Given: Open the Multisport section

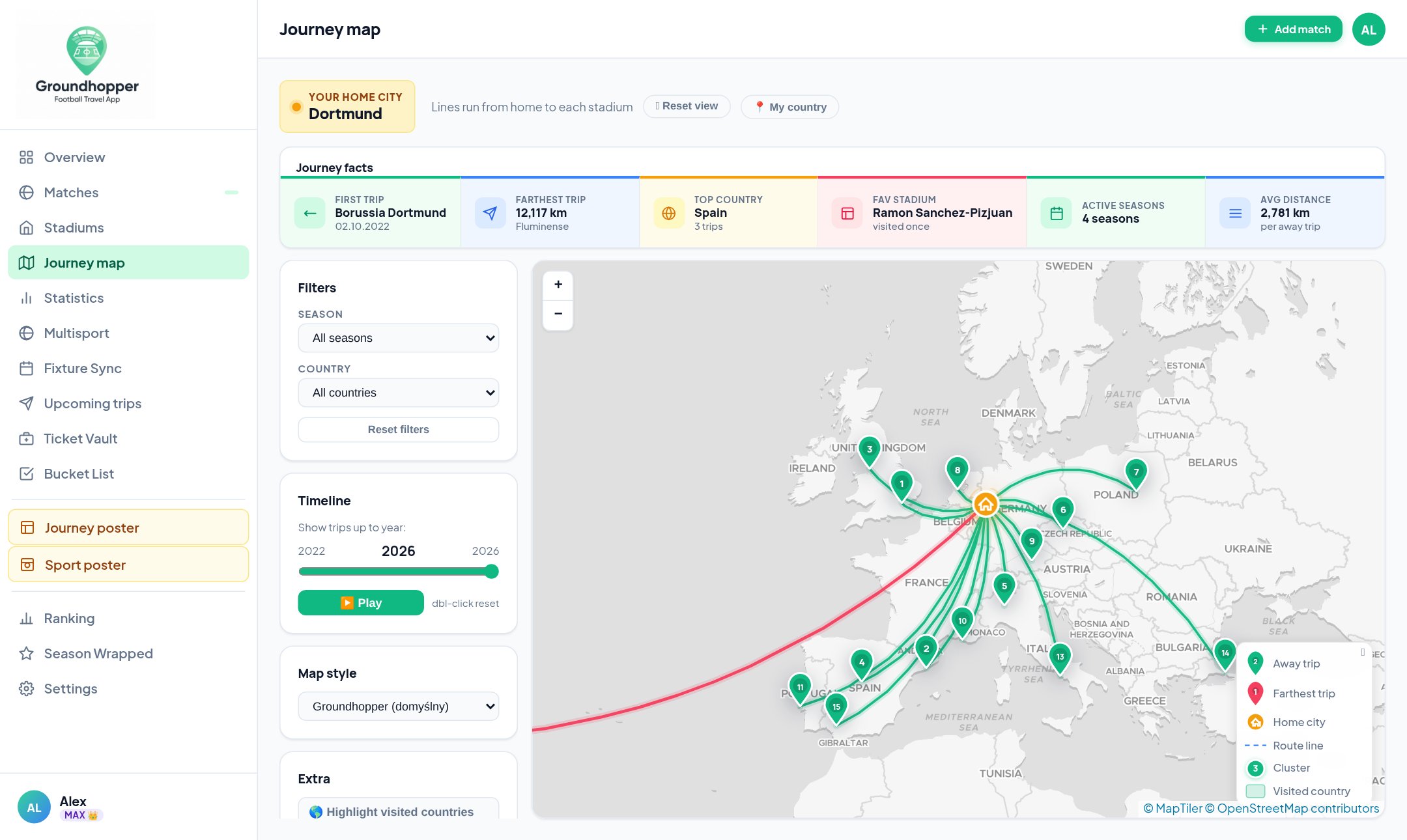Looking at the screenshot, I should tap(128, 333).
